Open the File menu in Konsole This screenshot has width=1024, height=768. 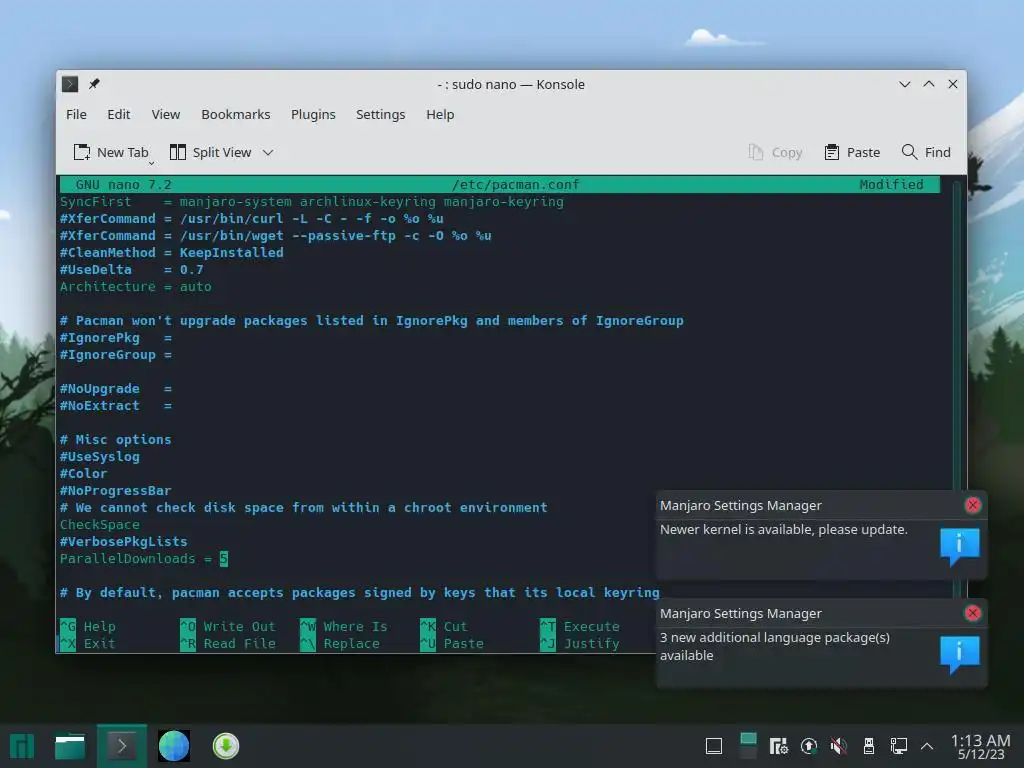[x=76, y=114]
